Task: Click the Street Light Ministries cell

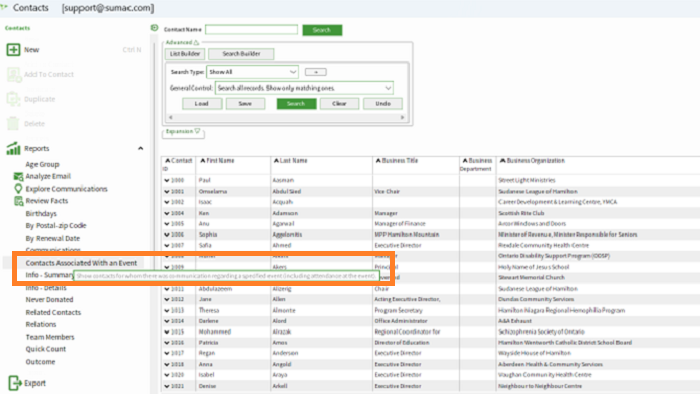Action: [527, 180]
